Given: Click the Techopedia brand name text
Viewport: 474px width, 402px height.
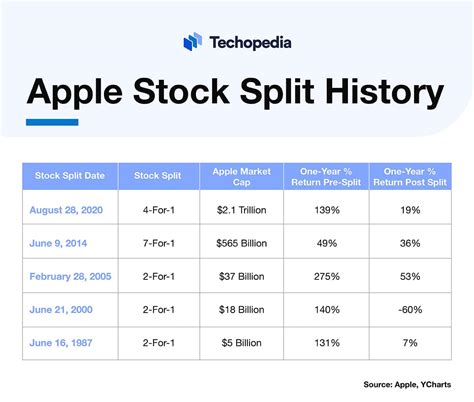Looking at the screenshot, I should [250, 43].
